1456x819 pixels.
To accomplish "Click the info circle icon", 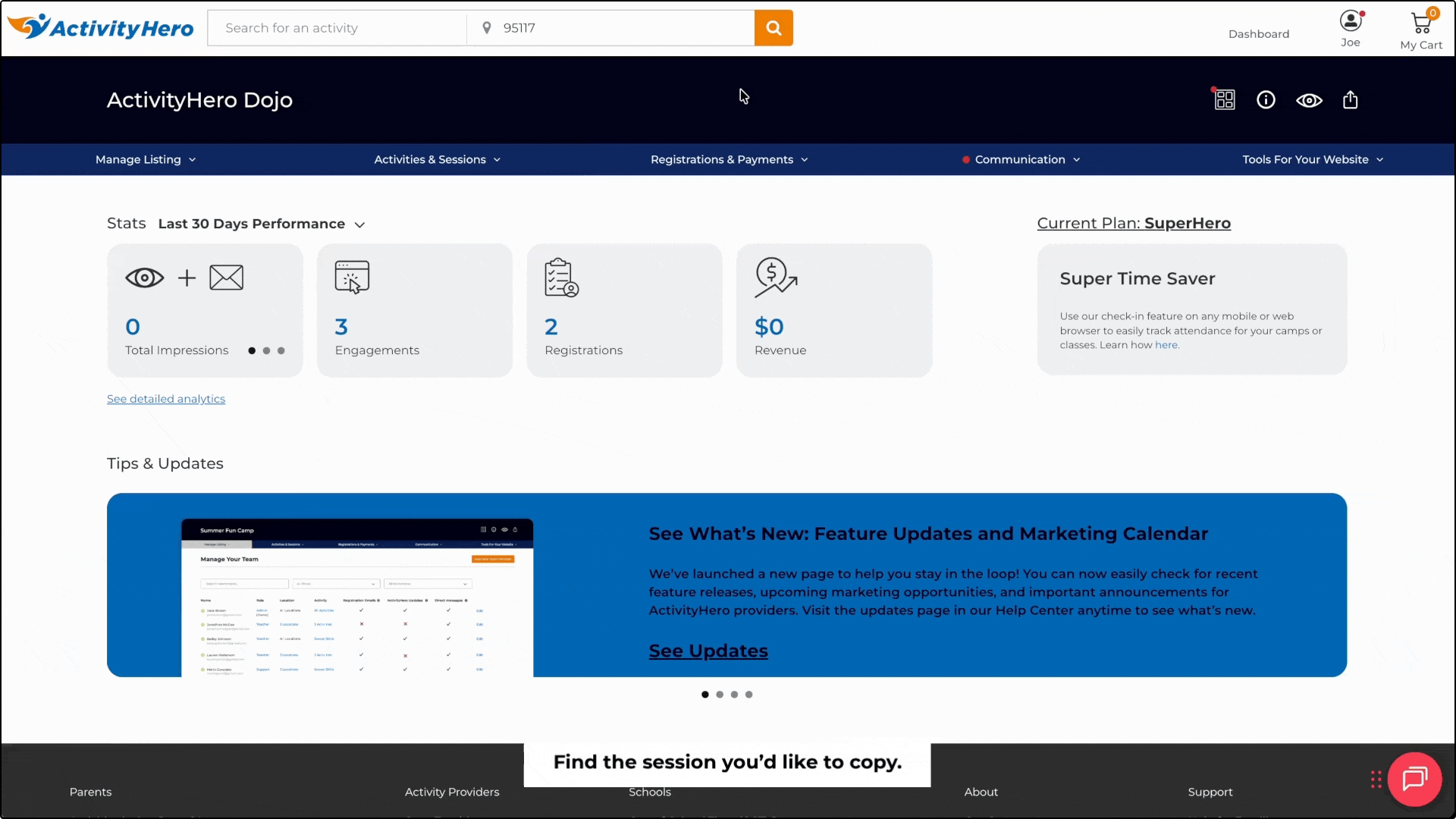I will click(x=1266, y=100).
